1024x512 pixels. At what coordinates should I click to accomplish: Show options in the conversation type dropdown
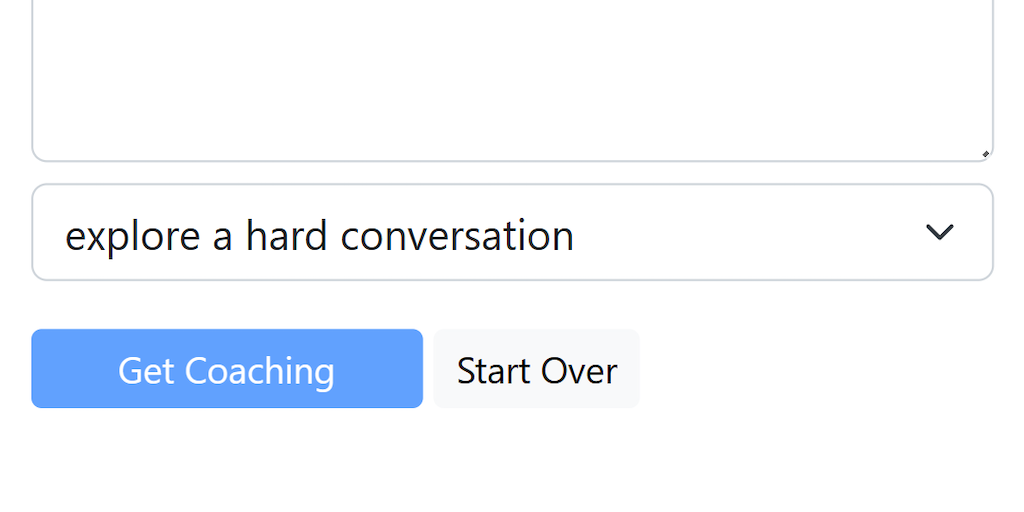(x=512, y=233)
